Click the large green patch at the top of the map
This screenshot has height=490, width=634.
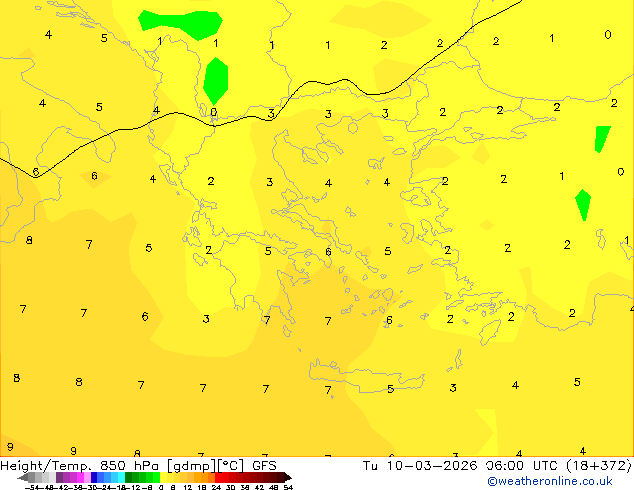(181, 24)
